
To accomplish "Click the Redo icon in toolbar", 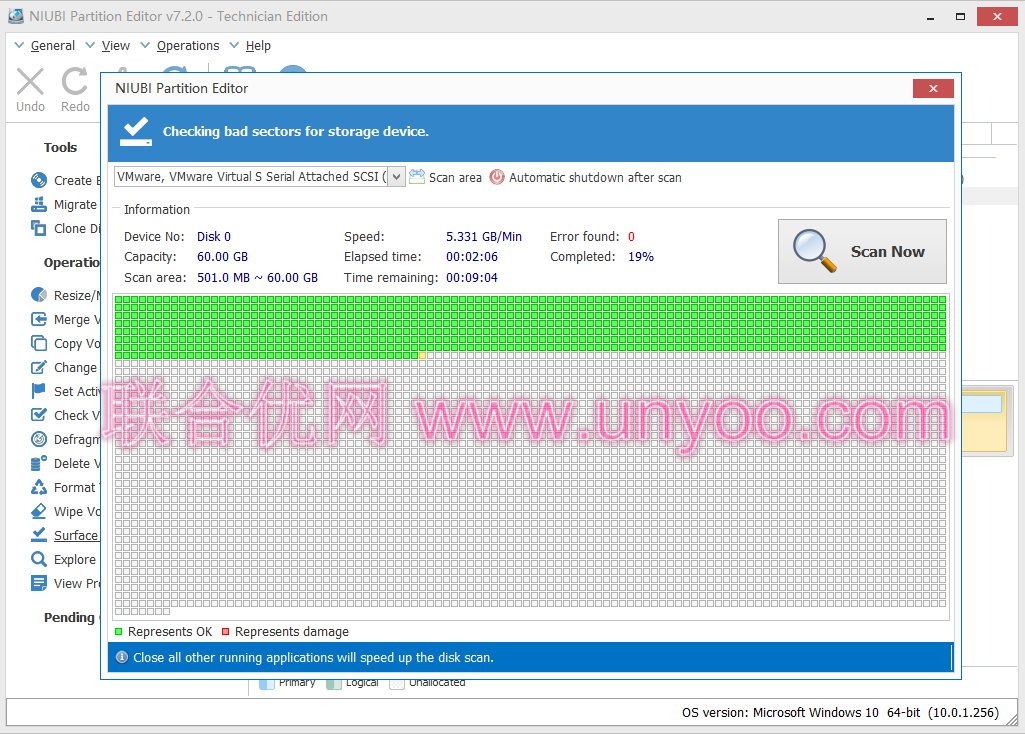I will [75, 82].
